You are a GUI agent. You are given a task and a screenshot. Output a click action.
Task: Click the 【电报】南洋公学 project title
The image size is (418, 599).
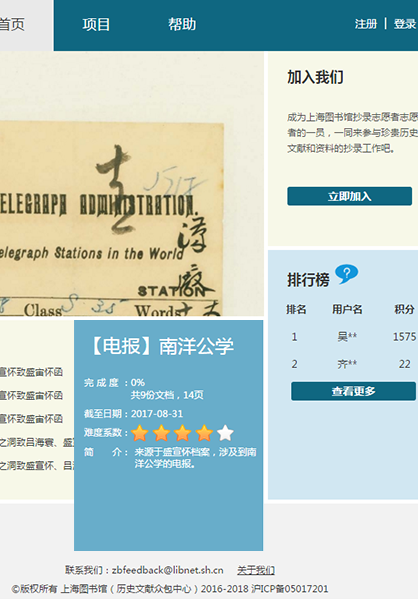click(x=161, y=346)
